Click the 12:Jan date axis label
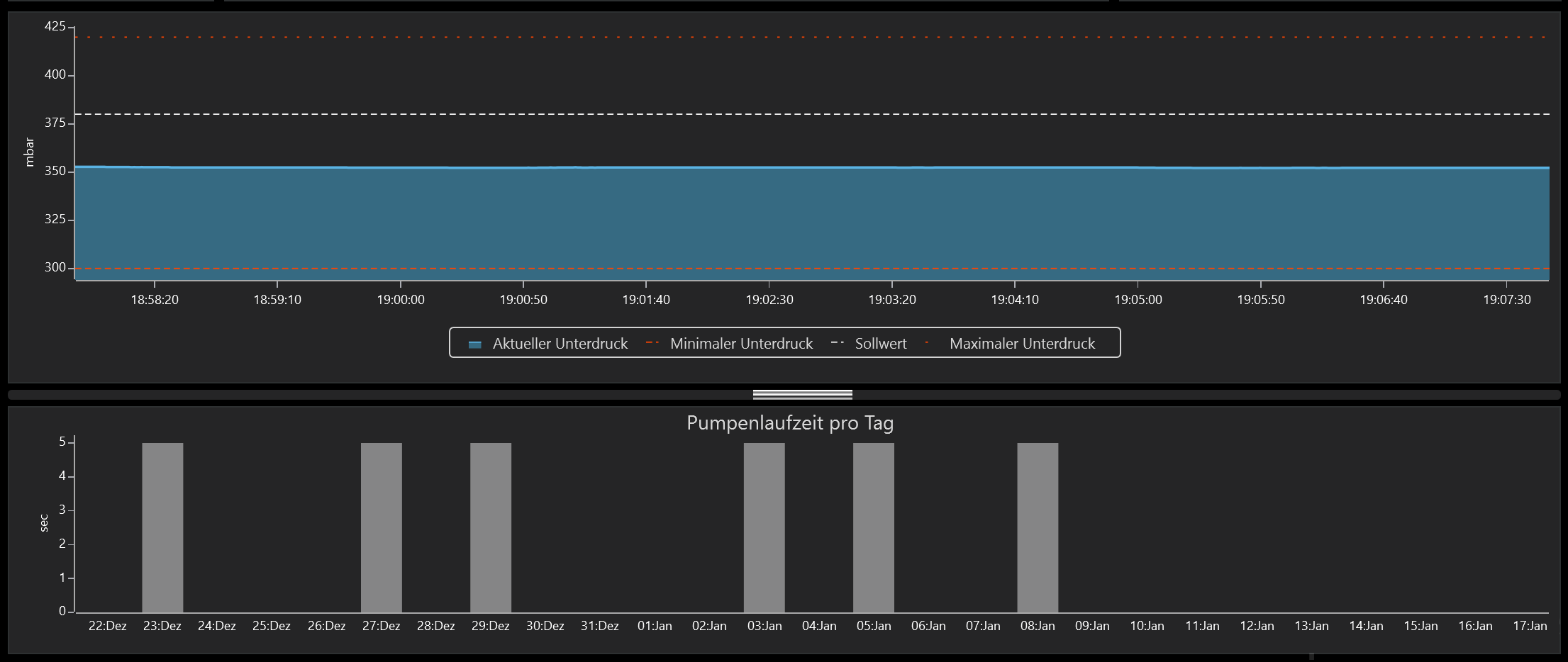The width and height of the screenshot is (1568, 662). (1257, 626)
